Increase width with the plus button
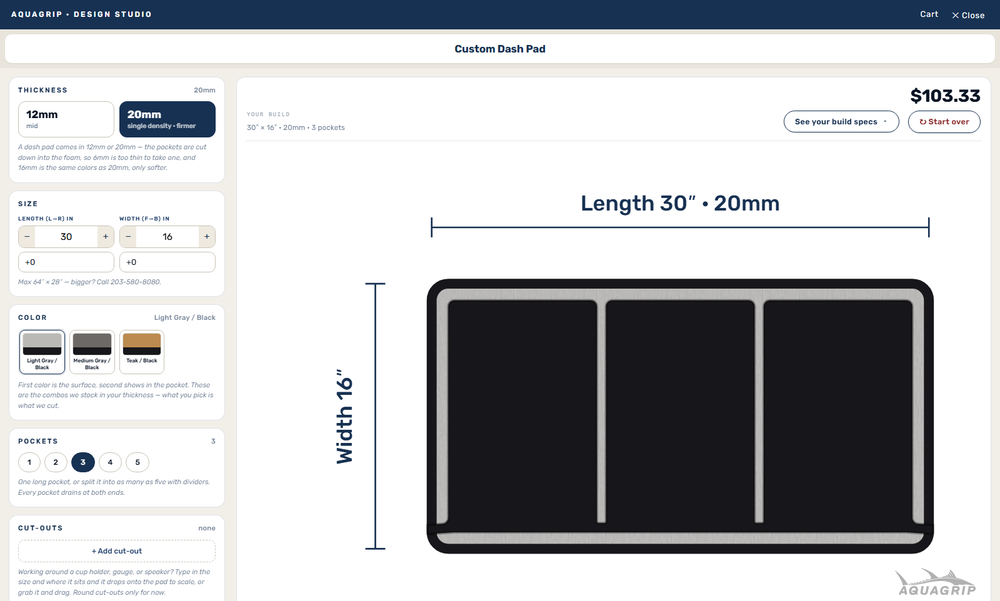Image resolution: width=1000 pixels, height=601 pixels. 207,237
